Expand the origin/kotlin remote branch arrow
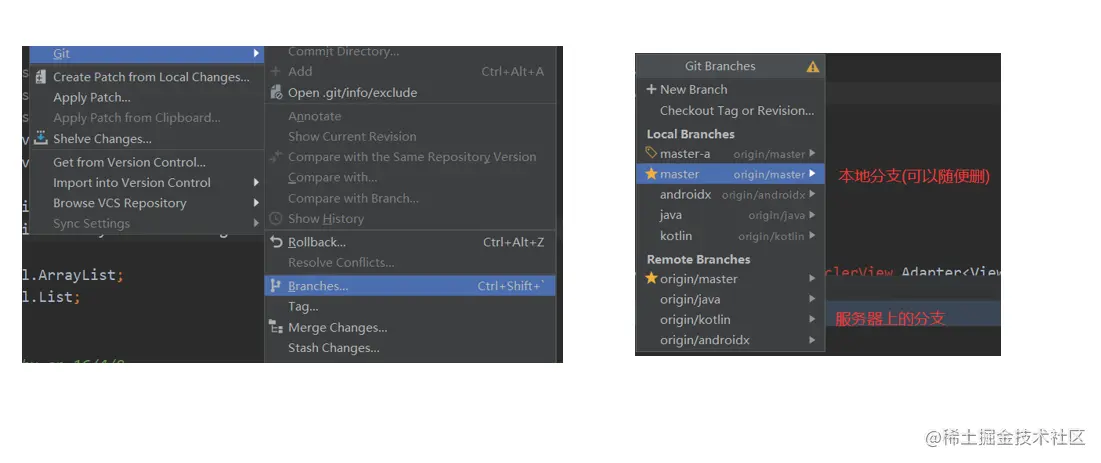Screen dimensions: 1101x463 click(x=812, y=320)
